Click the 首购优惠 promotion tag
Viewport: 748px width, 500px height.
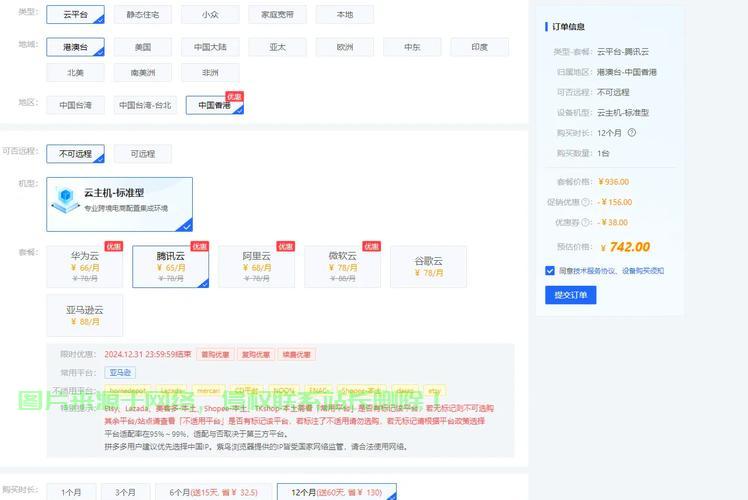pyautogui.click(x=215, y=354)
